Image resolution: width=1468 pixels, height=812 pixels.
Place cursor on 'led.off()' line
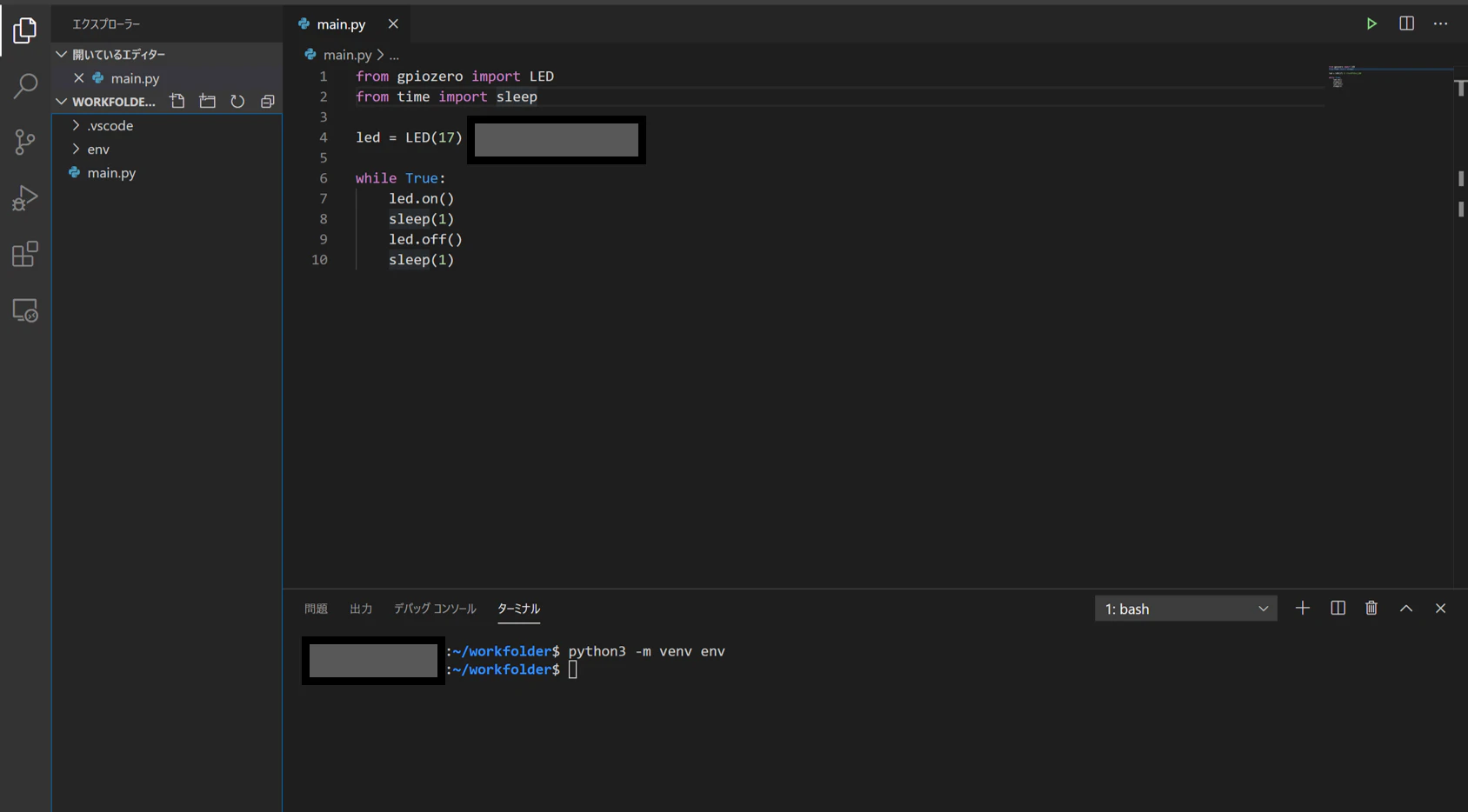425,239
